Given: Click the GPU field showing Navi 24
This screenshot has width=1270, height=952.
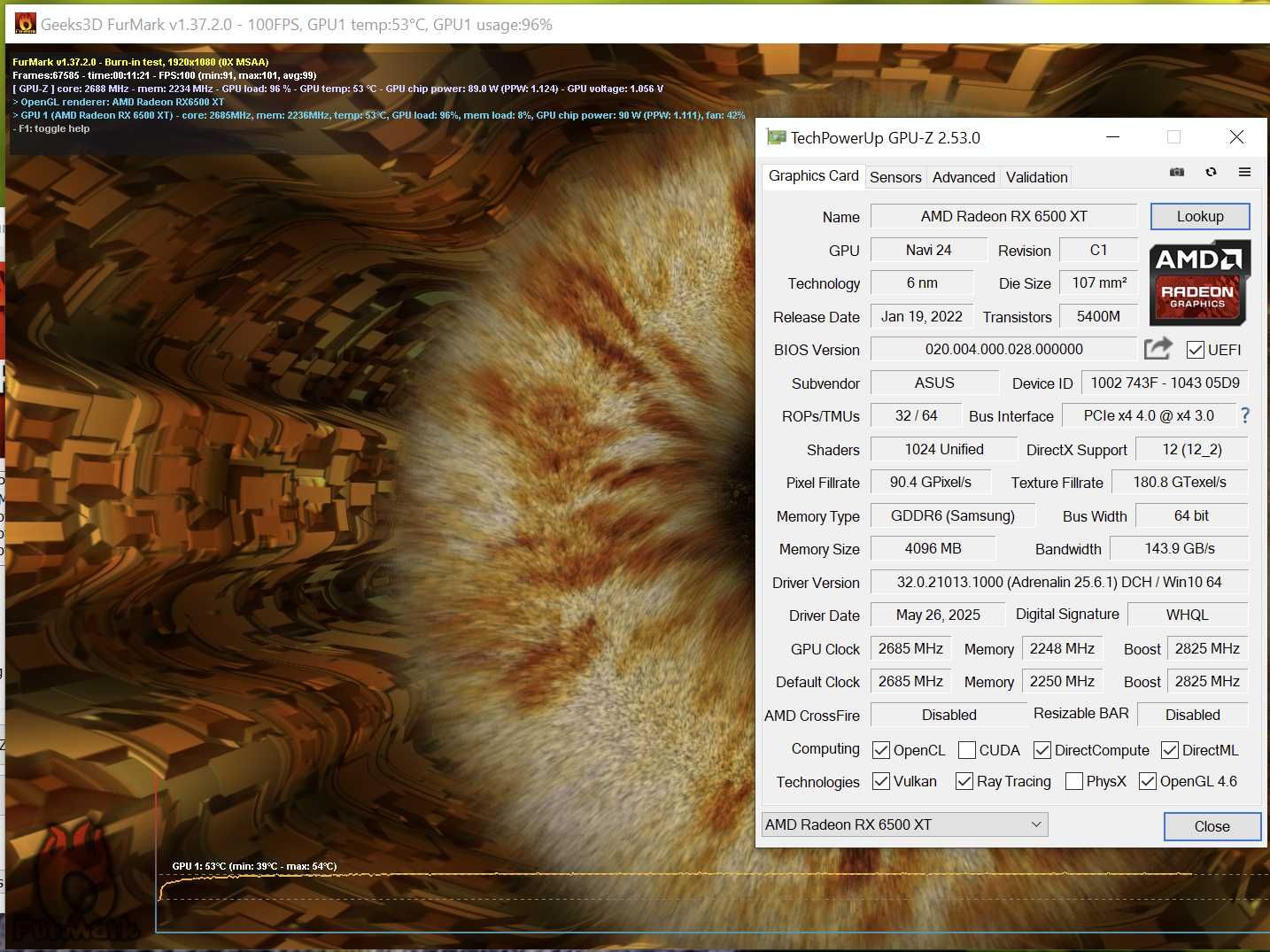Looking at the screenshot, I should click(x=928, y=250).
